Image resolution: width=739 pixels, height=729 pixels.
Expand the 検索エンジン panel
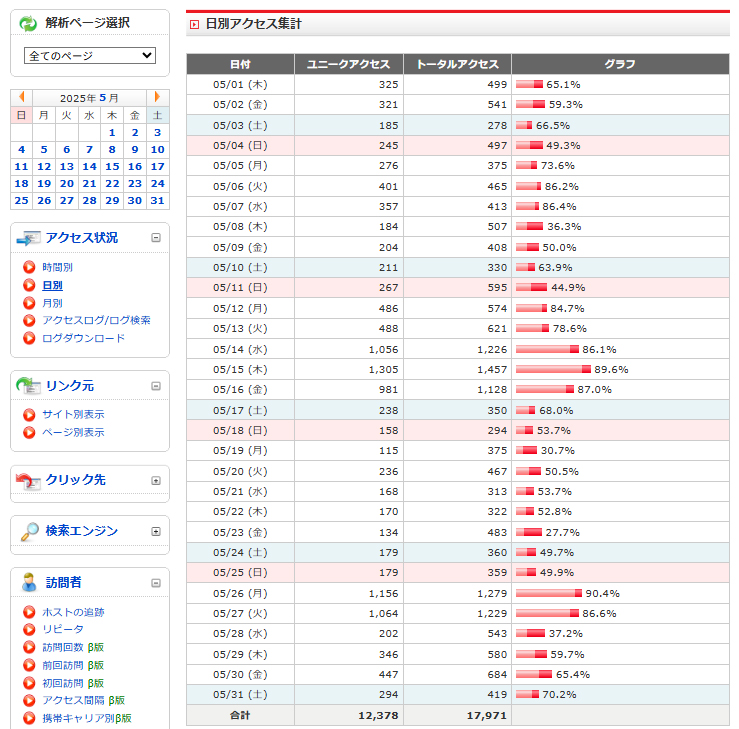156,532
